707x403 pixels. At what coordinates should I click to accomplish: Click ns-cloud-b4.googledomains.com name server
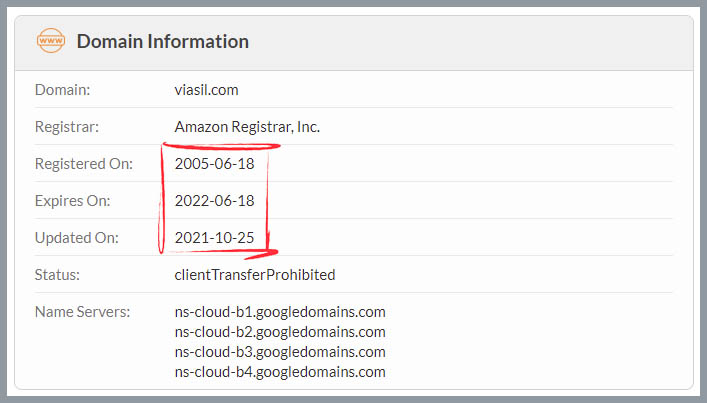coord(280,372)
